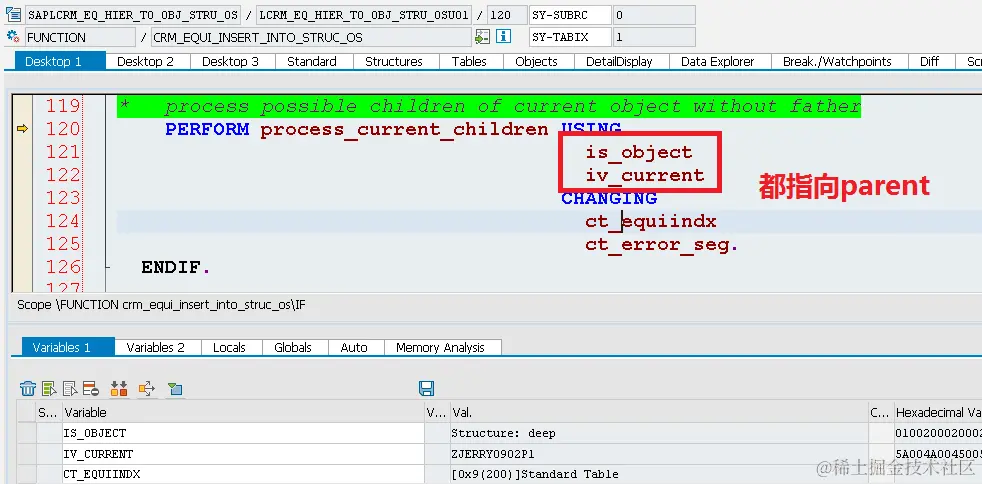Click CHANGING keyword on line 123
The height and width of the screenshot is (484, 982).
pyautogui.click(x=609, y=198)
